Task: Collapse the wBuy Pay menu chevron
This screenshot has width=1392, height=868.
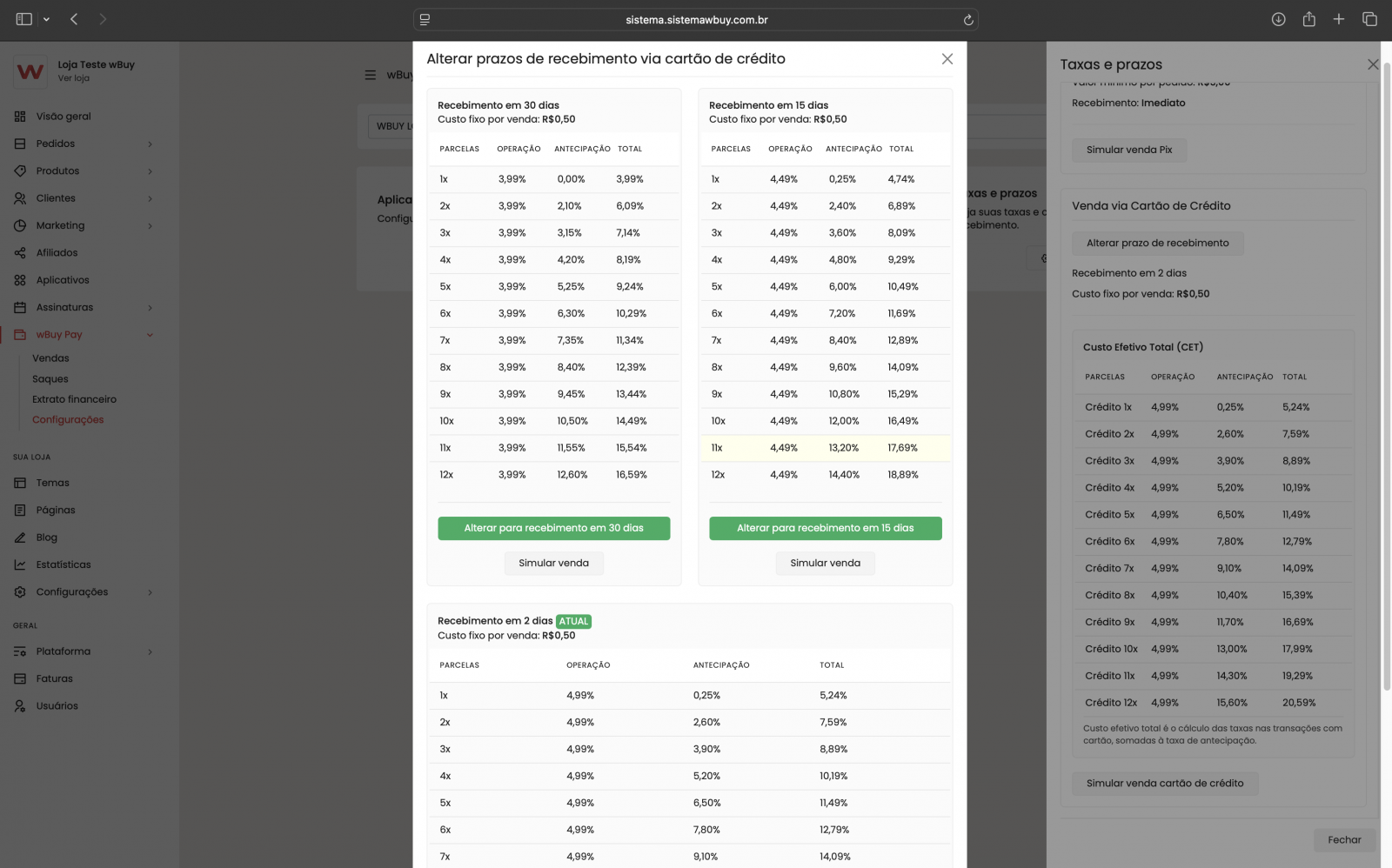Action: point(150,335)
